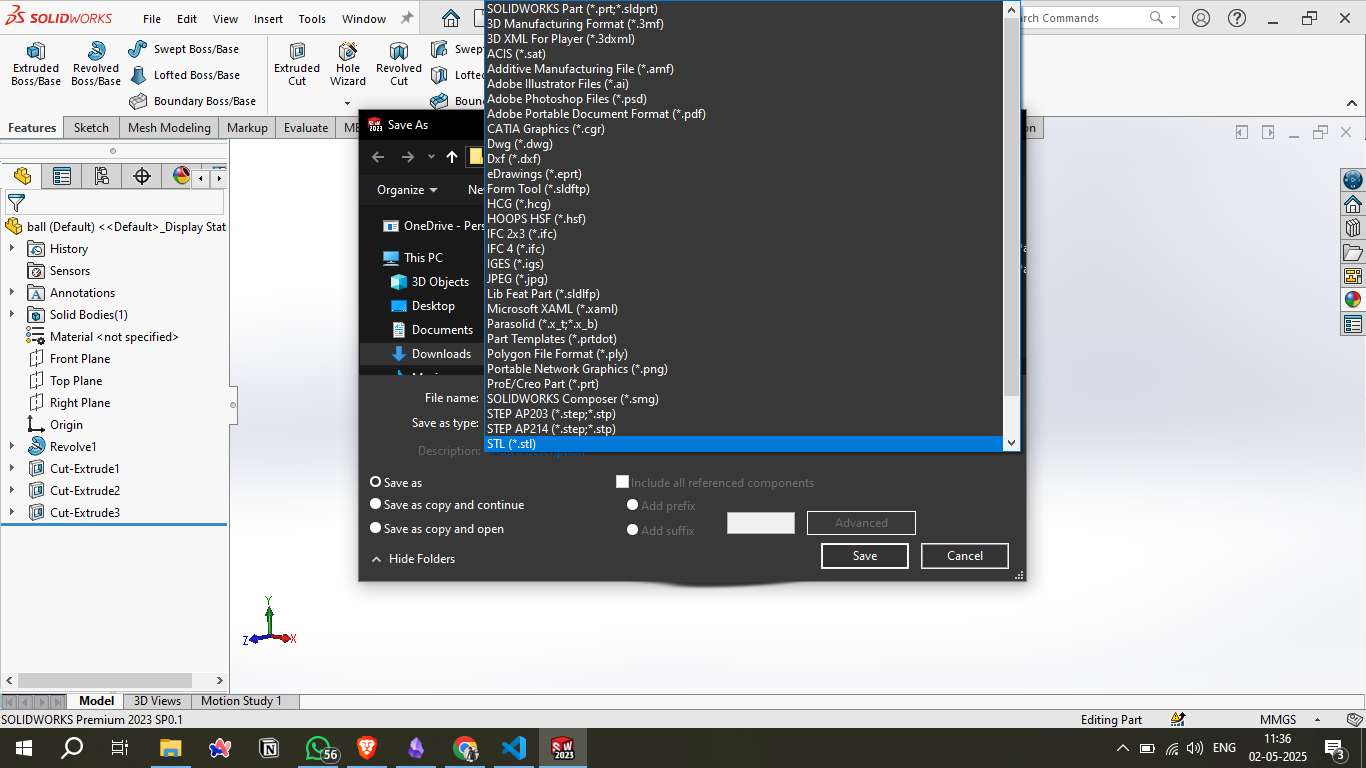Switch to the Evaluate tab
This screenshot has width=1366, height=768.
[306, 128]
